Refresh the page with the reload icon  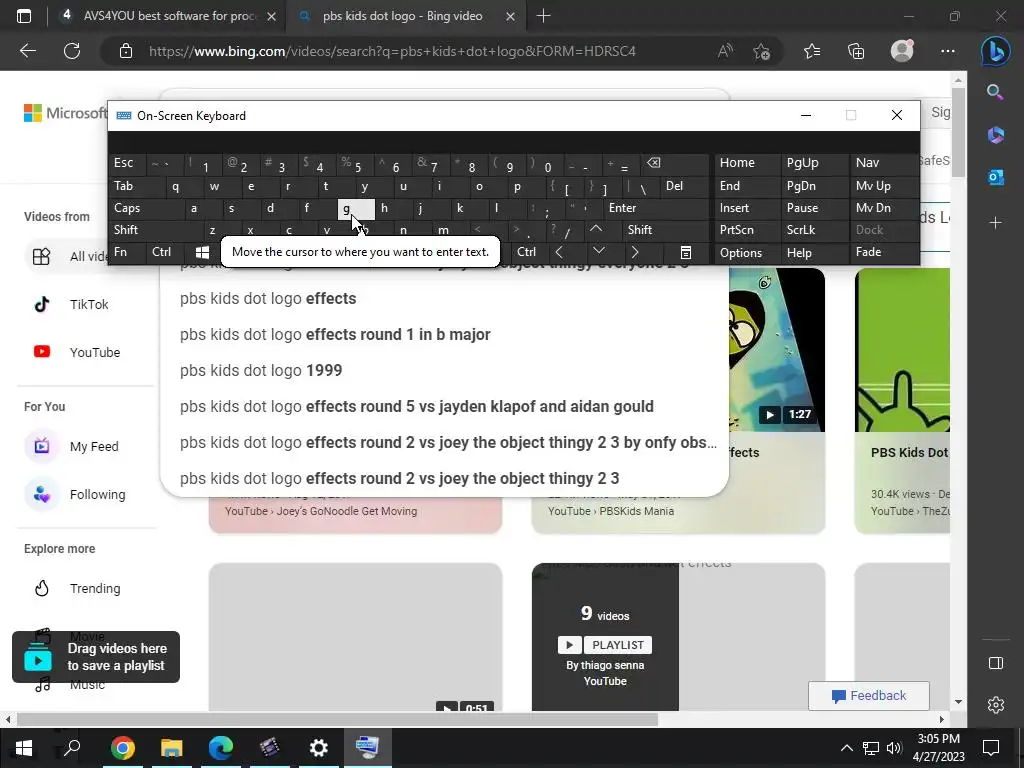72,51
